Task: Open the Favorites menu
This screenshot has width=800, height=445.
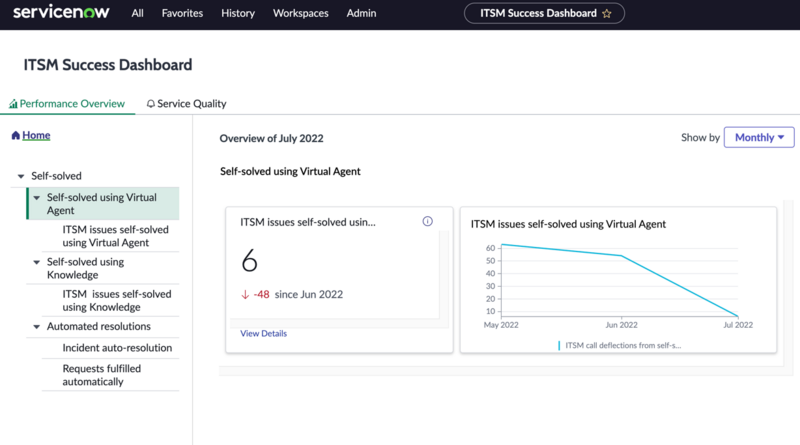Action: click(x=182, y=13)
